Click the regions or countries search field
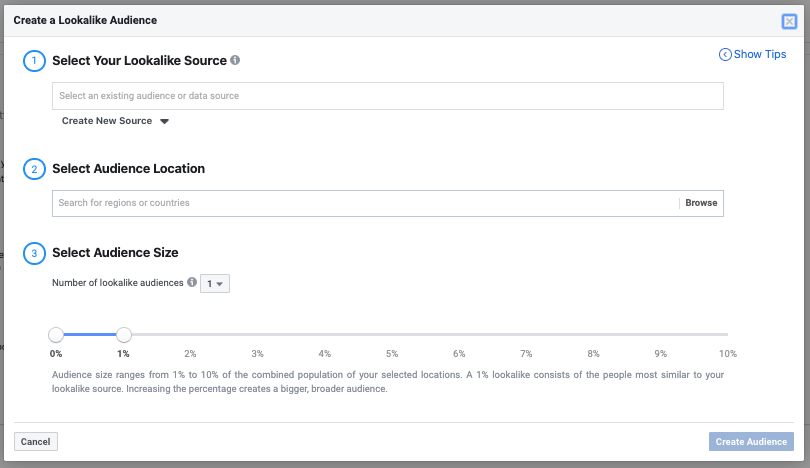The image size is (810, 468). 366,203
